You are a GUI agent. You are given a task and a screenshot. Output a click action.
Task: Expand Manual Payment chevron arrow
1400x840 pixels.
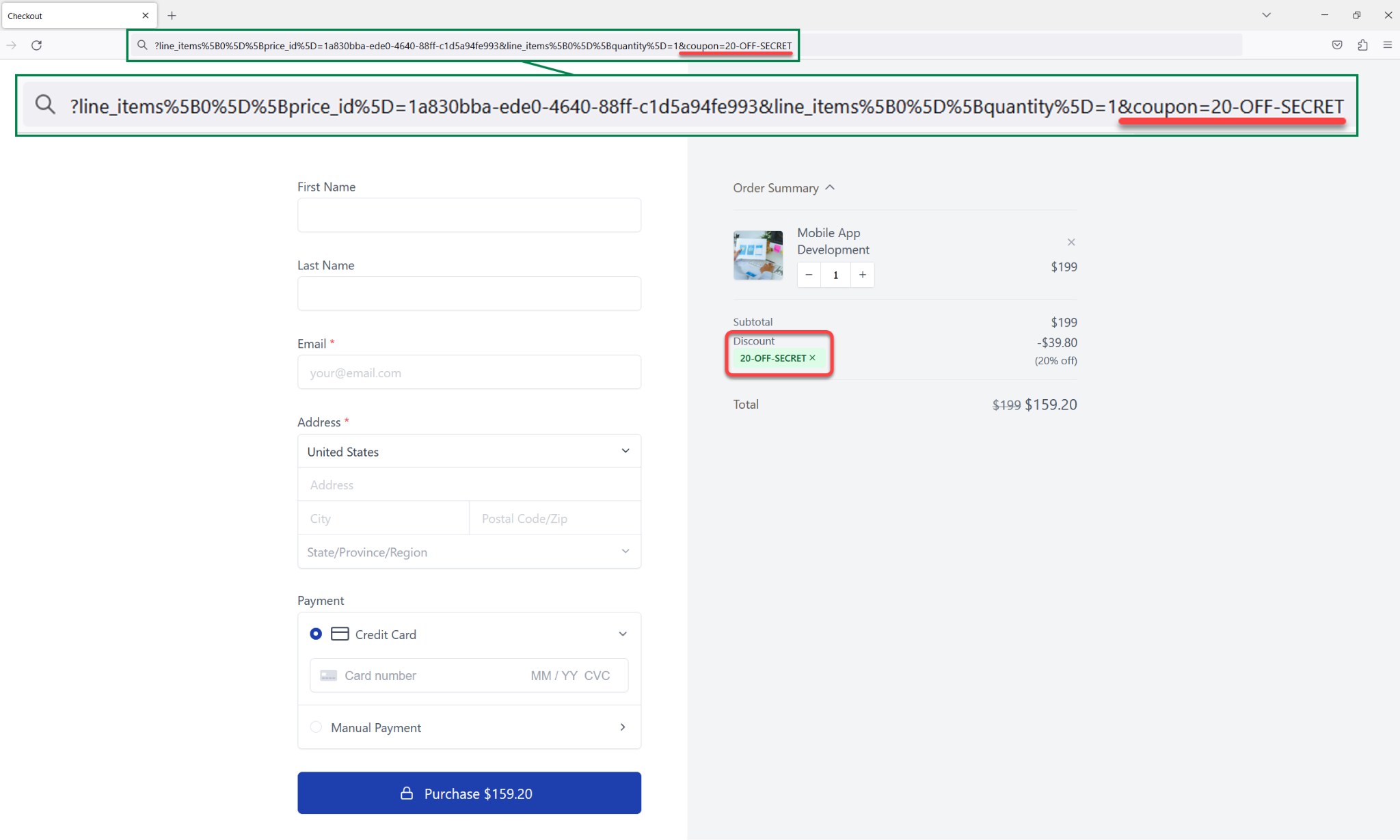coord(622,727)
